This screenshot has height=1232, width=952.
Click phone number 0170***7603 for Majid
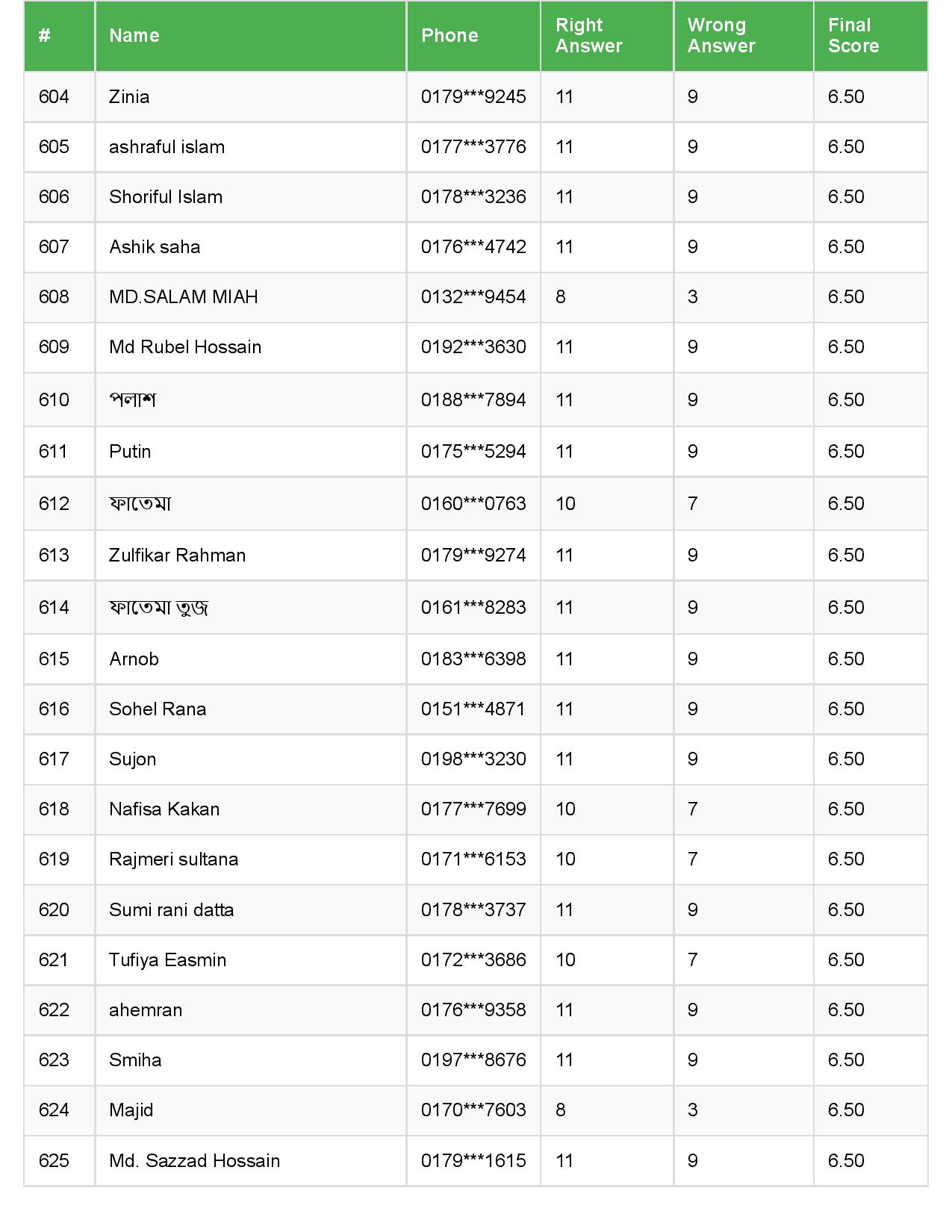pyautogui.click(x=473, y=1110)
